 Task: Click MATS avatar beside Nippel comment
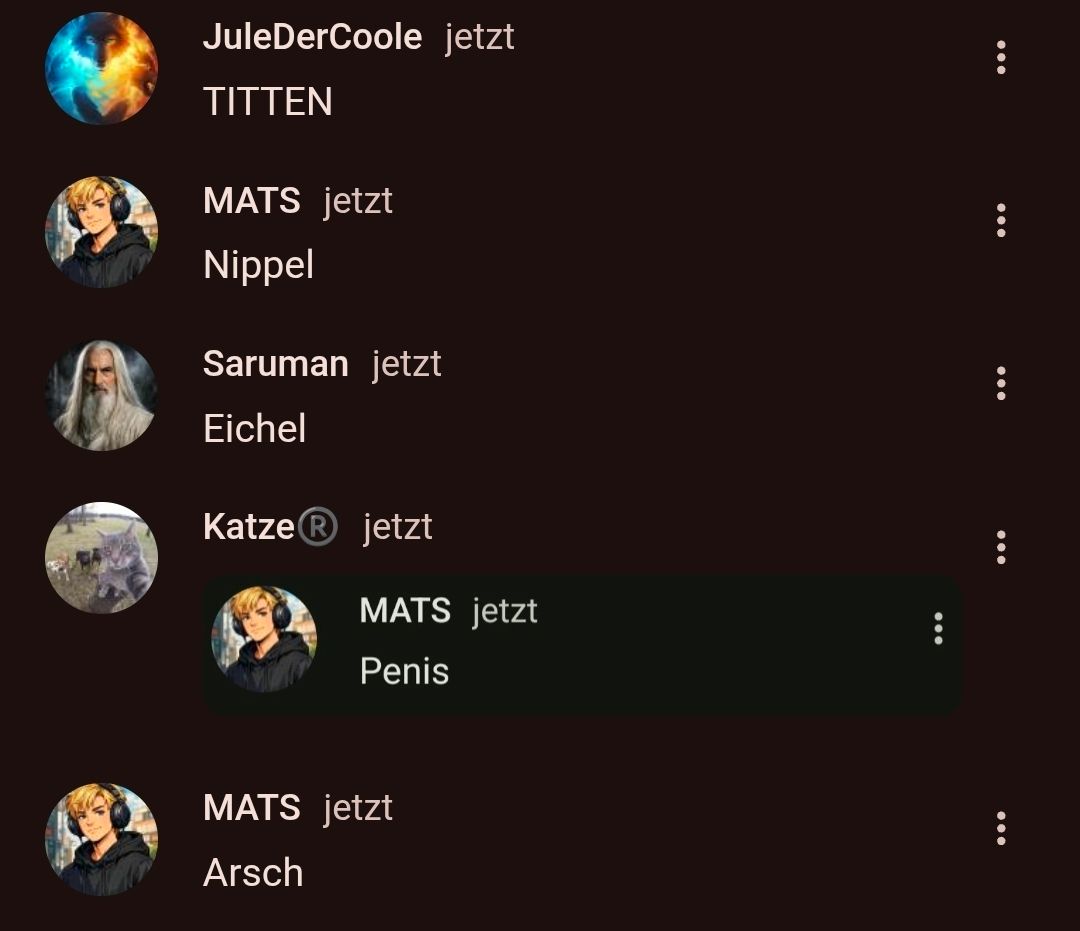coord(101,231)
